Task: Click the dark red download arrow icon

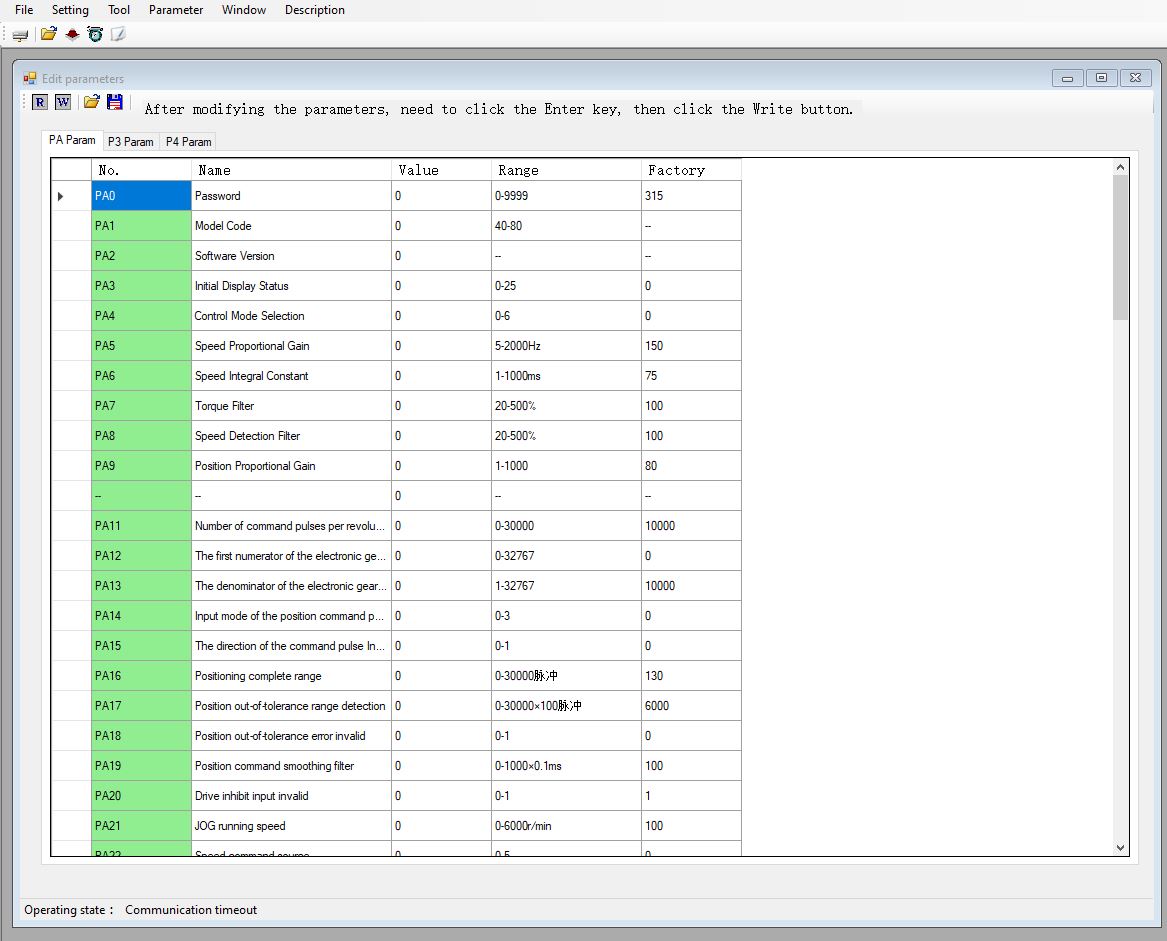Action: click(72, 34)
